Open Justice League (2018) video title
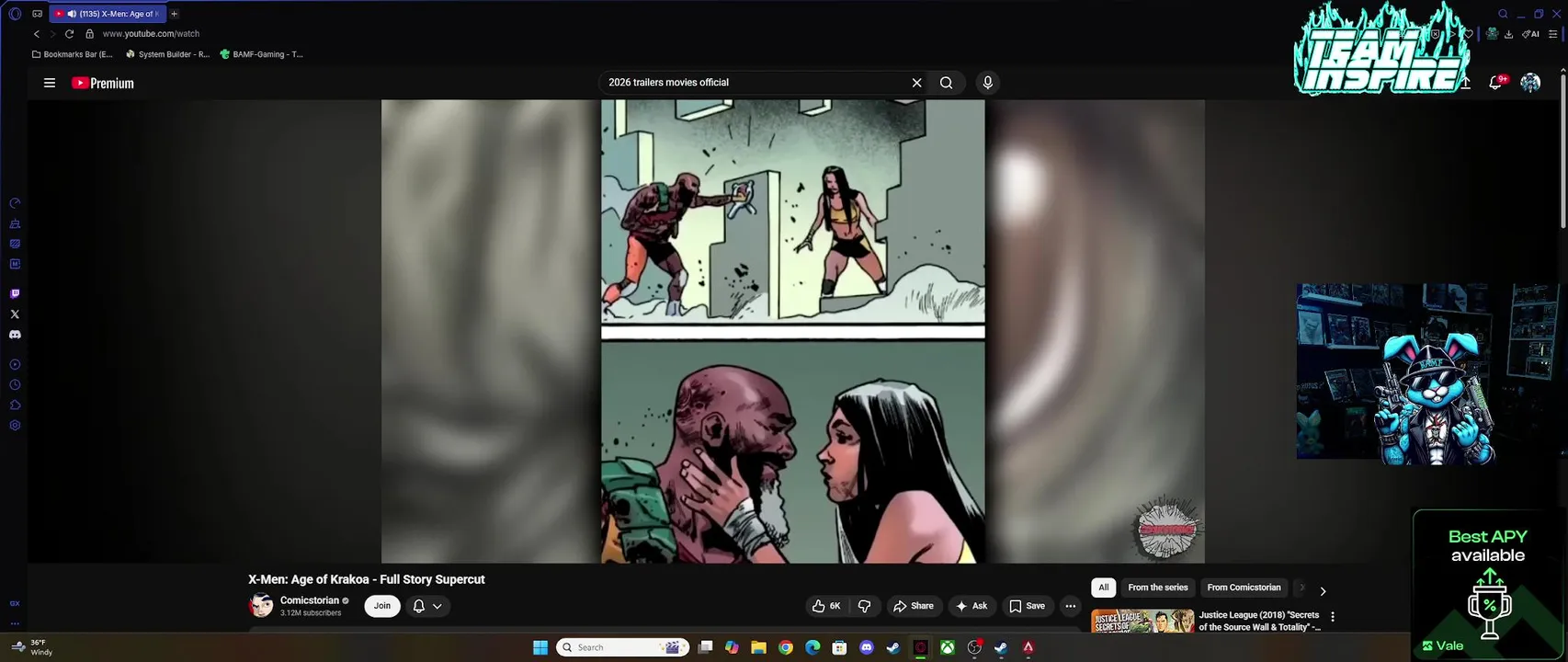Screen dimensions: 1568x662 point(1259,621)
